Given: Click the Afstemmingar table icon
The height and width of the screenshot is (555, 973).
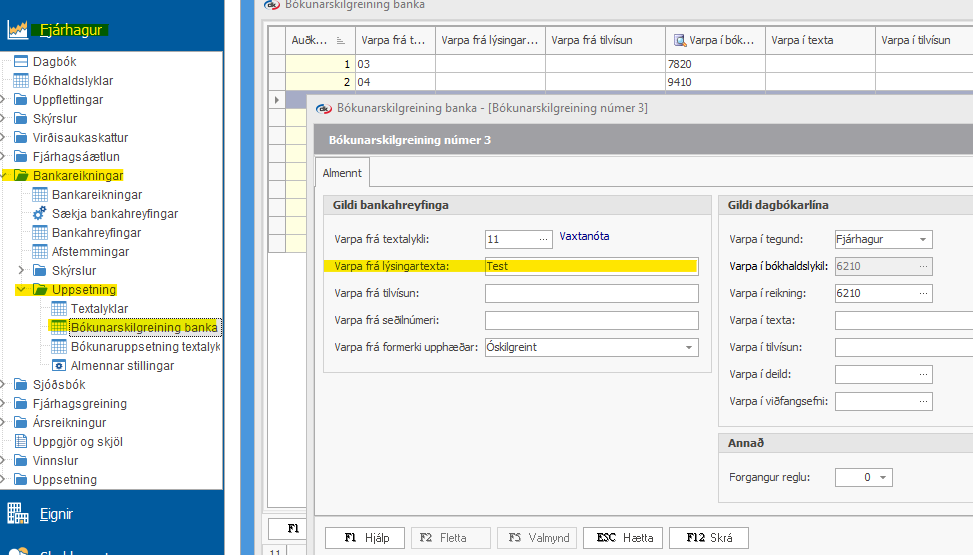Looking at the screenshot, I should (40, 252).
